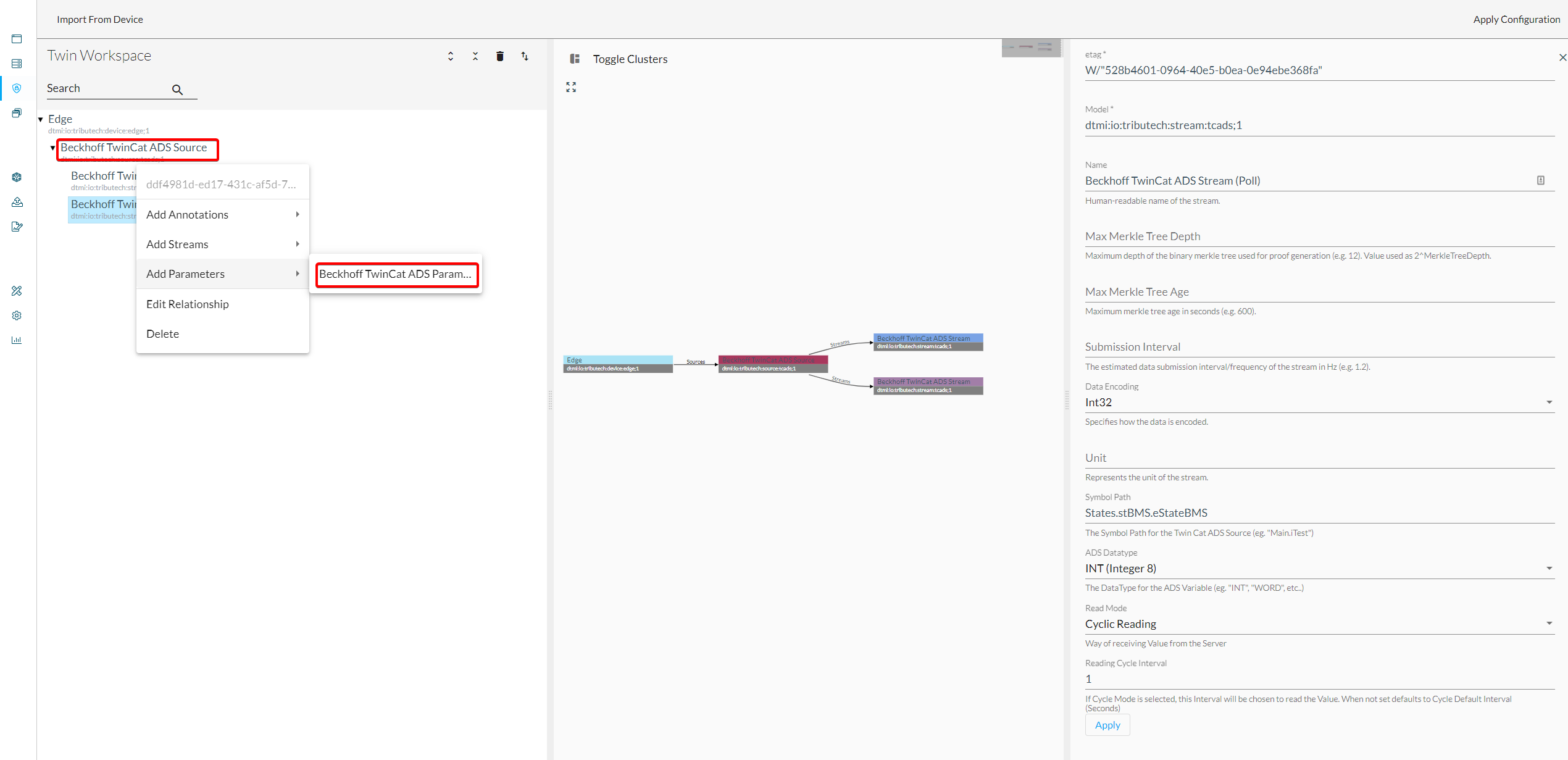The height and width of the screenshot is (760, 1568).
Task: Click the swap arrows icon in Twin Workspace
Action: 525,56
